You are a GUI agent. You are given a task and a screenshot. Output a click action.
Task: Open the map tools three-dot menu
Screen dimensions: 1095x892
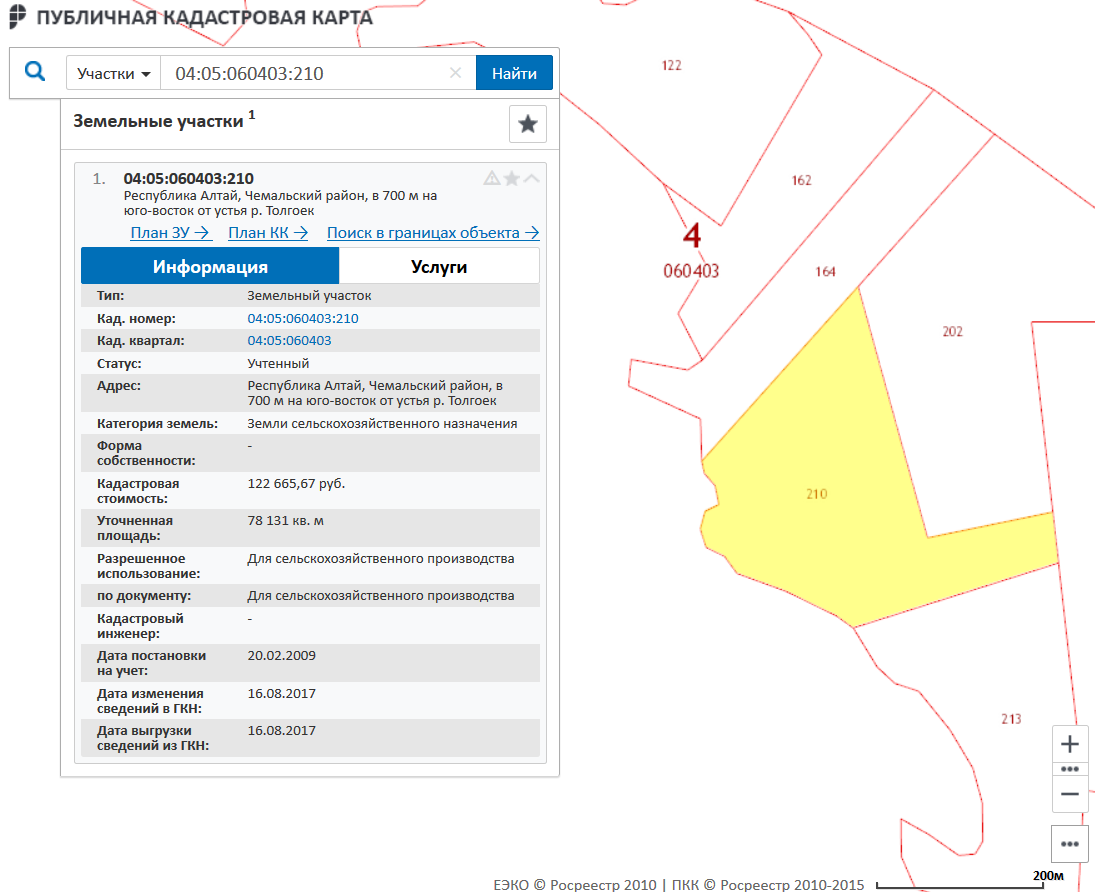[1070, 844]
